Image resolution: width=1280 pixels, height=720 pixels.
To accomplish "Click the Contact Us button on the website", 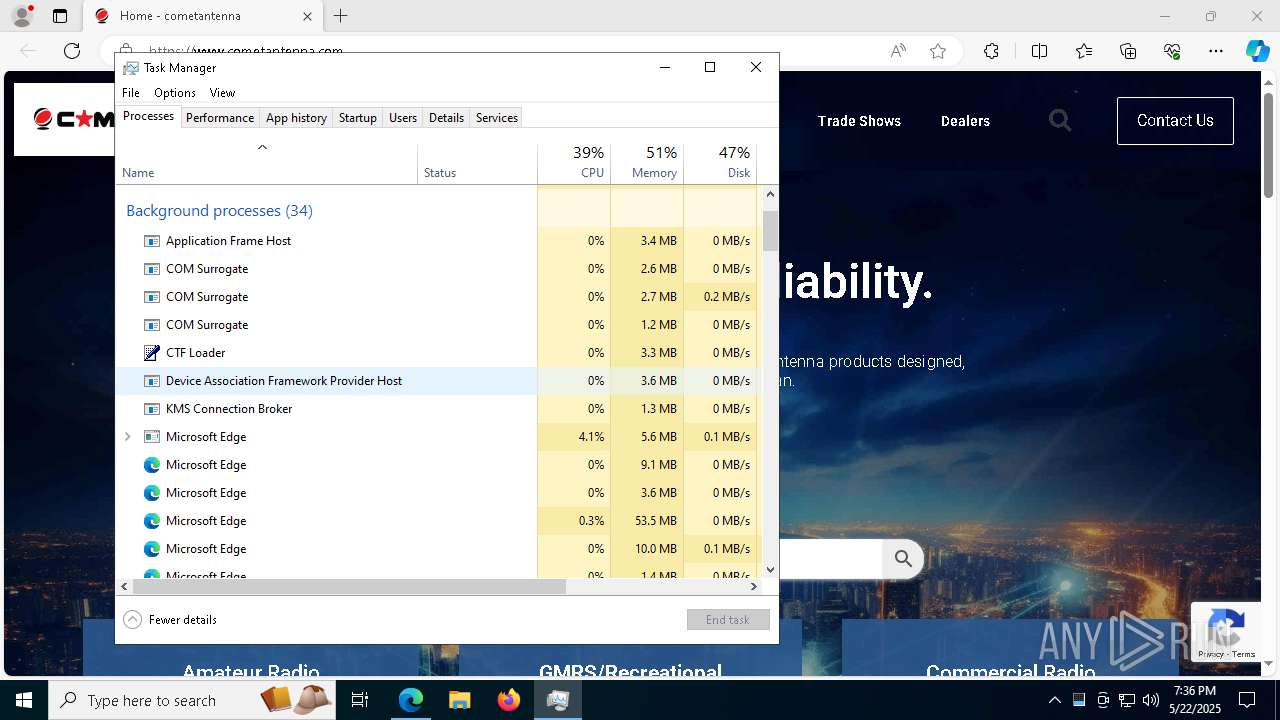I will 1175,121.
